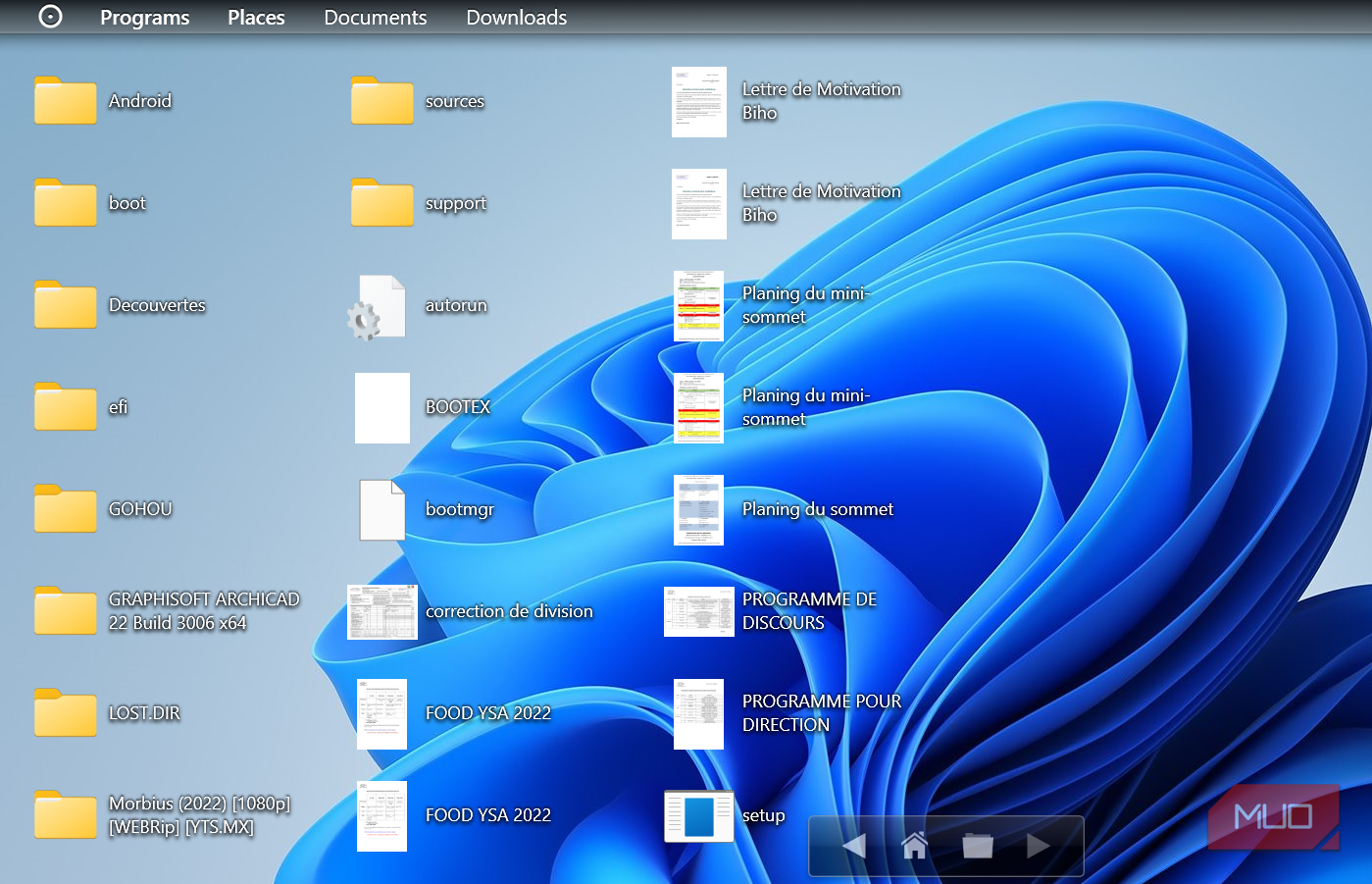Click the folder icon in navigation bar
This screenshot has width=1372, height=884.
(978, 846)
